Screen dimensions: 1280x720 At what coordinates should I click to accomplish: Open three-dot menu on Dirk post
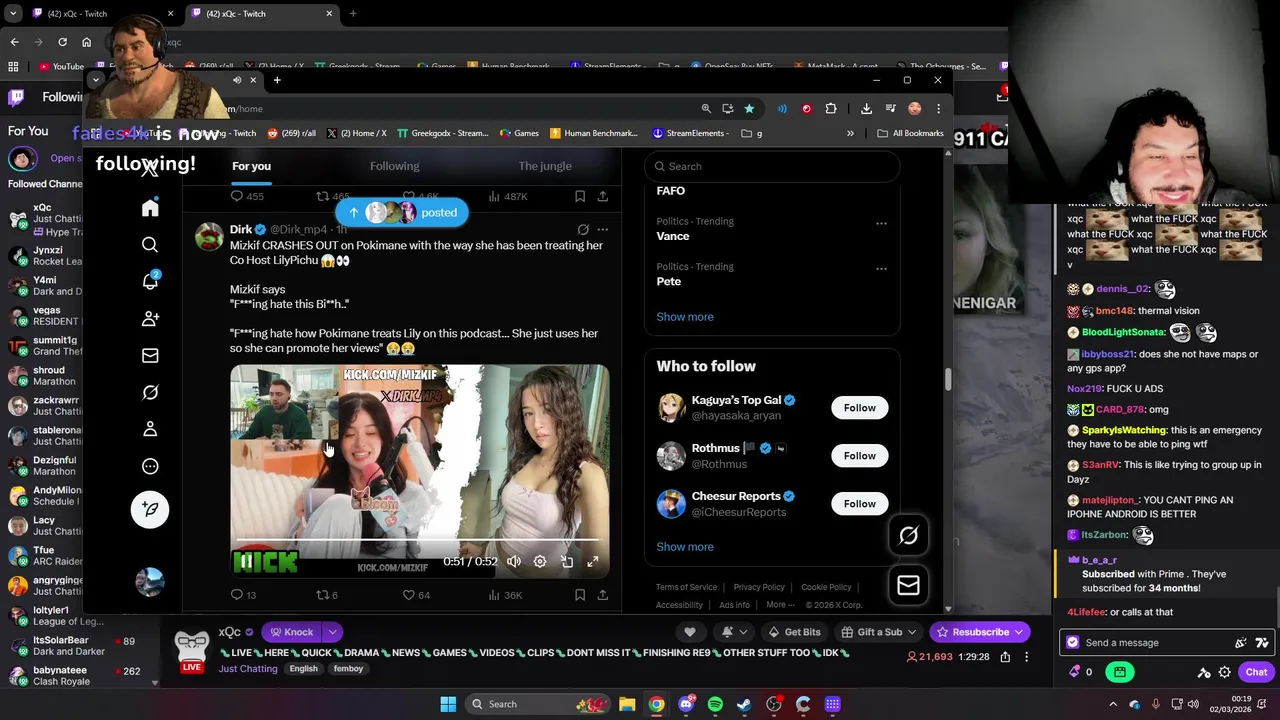[602, 230]
